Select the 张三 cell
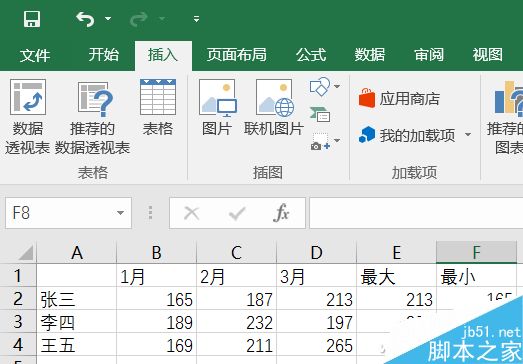523x364 pixels. (x=77, y=299)
